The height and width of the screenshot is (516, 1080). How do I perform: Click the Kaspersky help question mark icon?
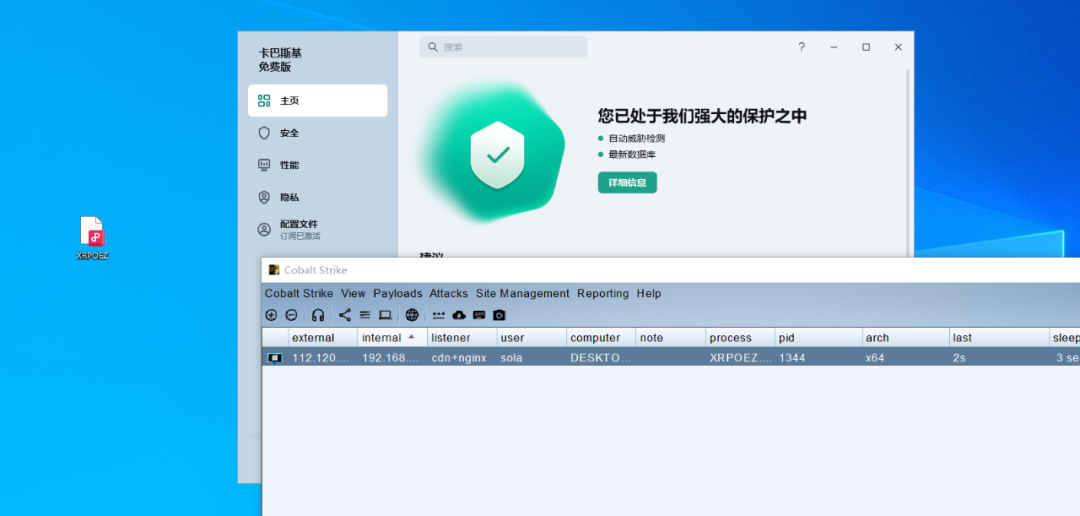[x=802, y=47]
